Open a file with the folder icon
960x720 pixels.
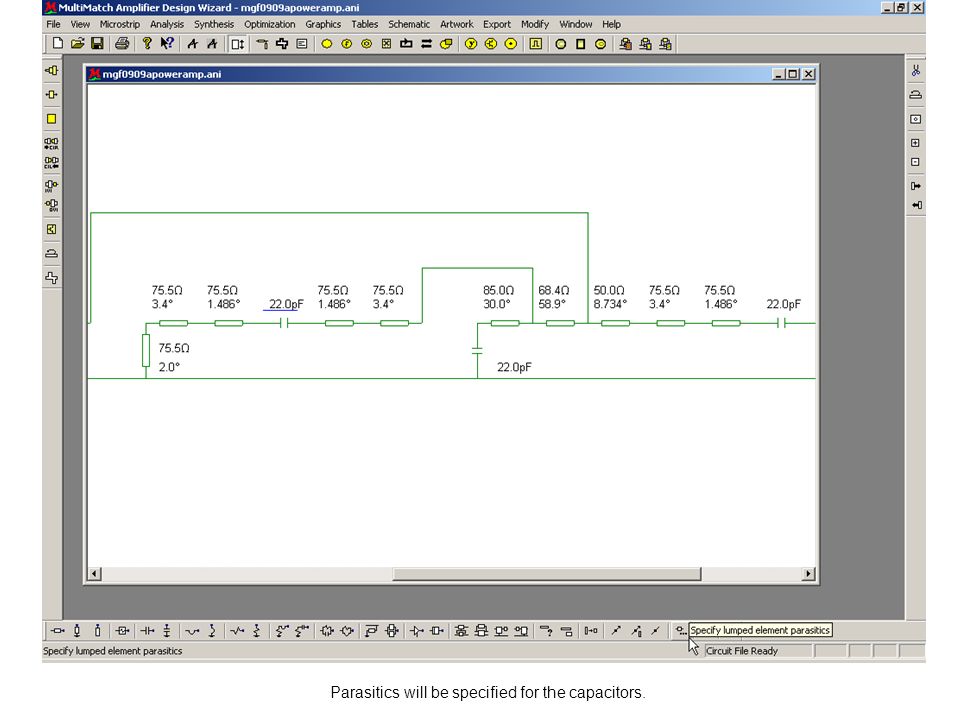tap(77, 43)
